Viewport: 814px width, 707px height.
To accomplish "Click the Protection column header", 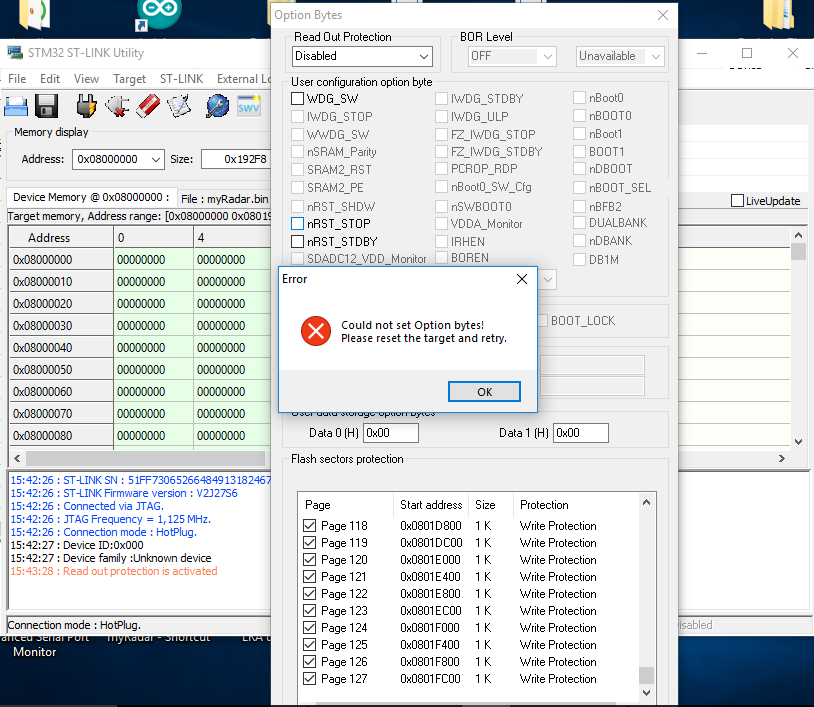I will point(576,505).
